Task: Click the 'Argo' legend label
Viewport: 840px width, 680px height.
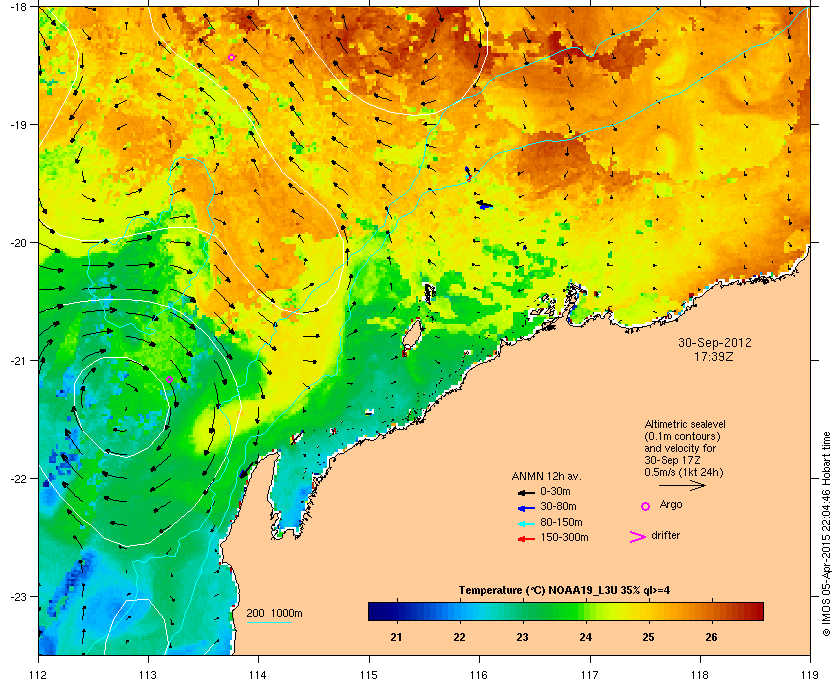Action: pos(671,504)
